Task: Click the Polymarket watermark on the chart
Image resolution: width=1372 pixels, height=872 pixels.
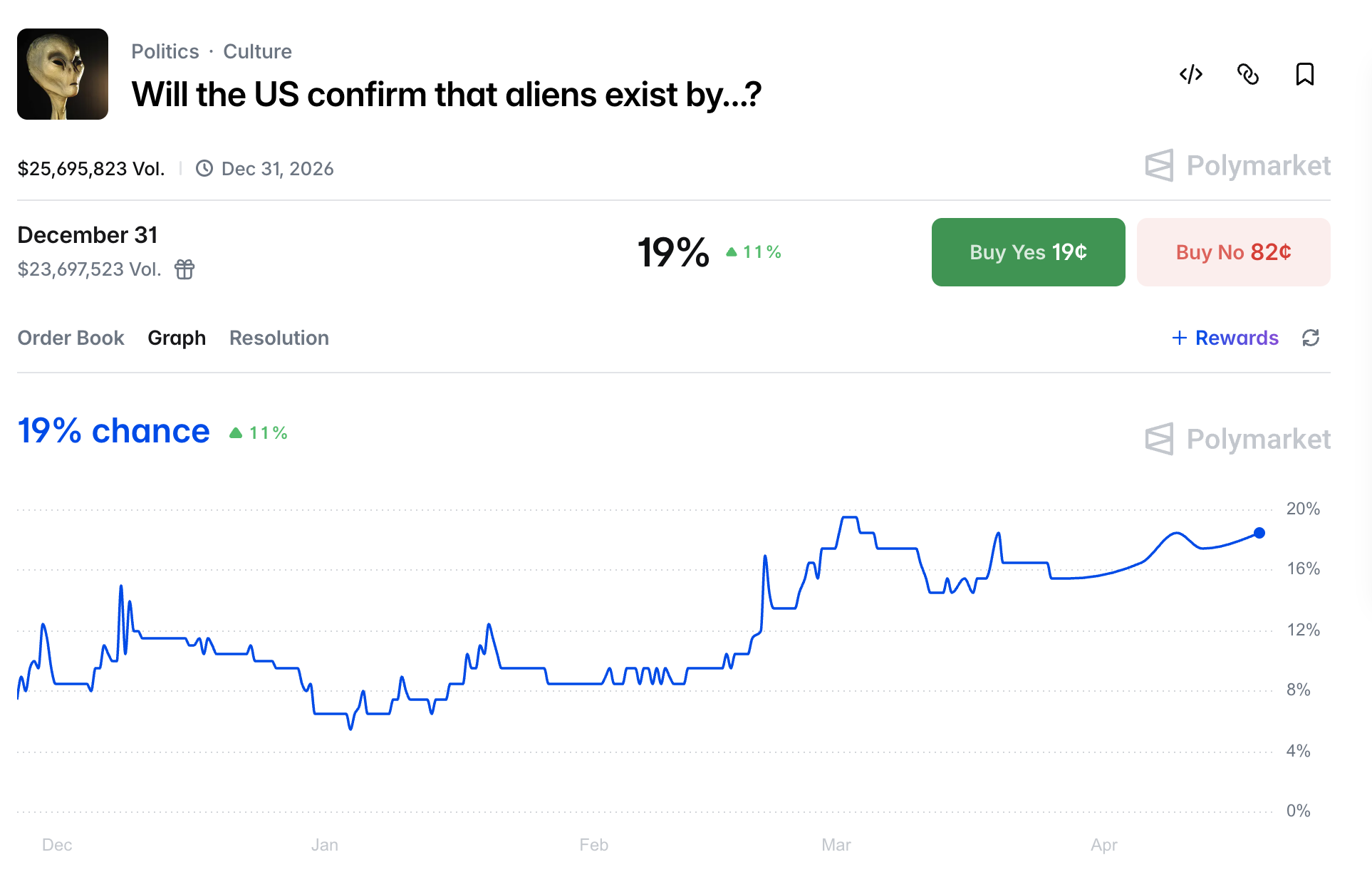Action: tap(1237, 439)
